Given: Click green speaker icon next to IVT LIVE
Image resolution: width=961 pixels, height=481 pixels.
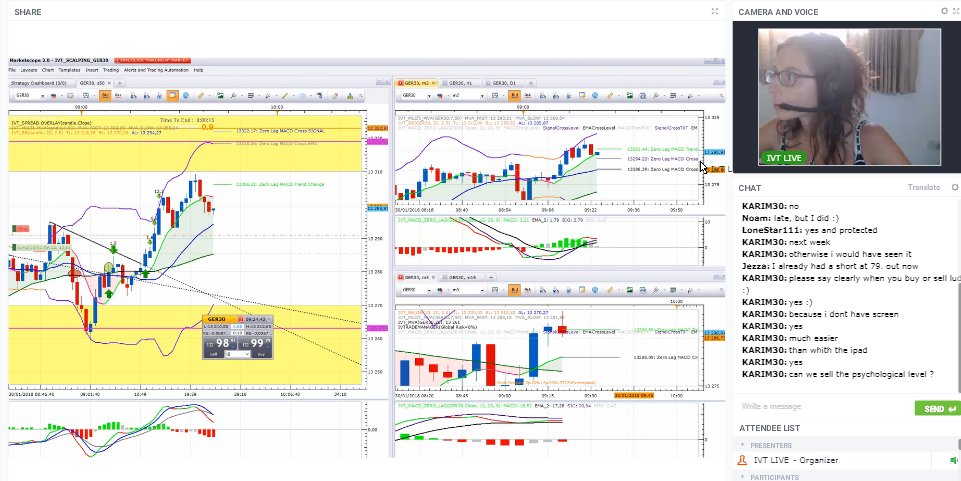Looking at the screenshot, I should coord(954,460).
